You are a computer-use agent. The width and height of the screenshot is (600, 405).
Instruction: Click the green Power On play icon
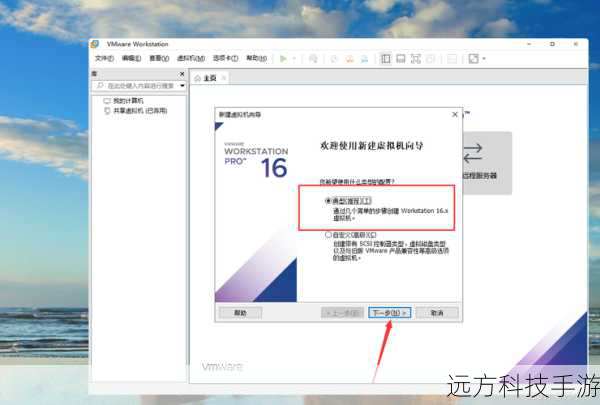(283, 59)
